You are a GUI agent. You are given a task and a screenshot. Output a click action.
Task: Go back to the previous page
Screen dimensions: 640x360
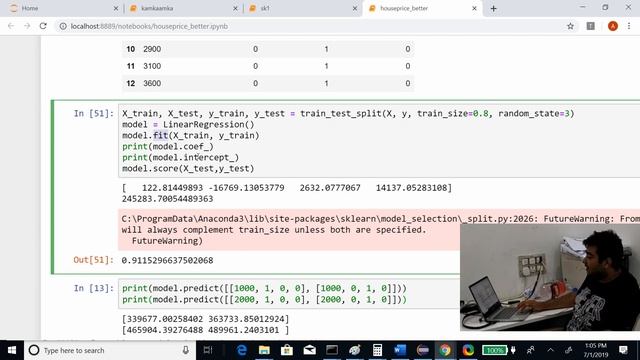click(x=11, y=26)
